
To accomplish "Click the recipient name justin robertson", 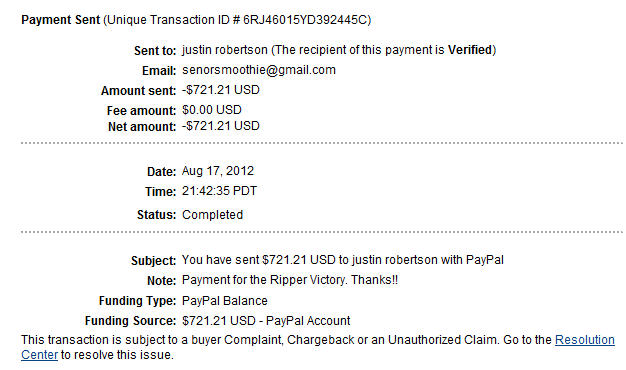I will (x=225, y=50).
